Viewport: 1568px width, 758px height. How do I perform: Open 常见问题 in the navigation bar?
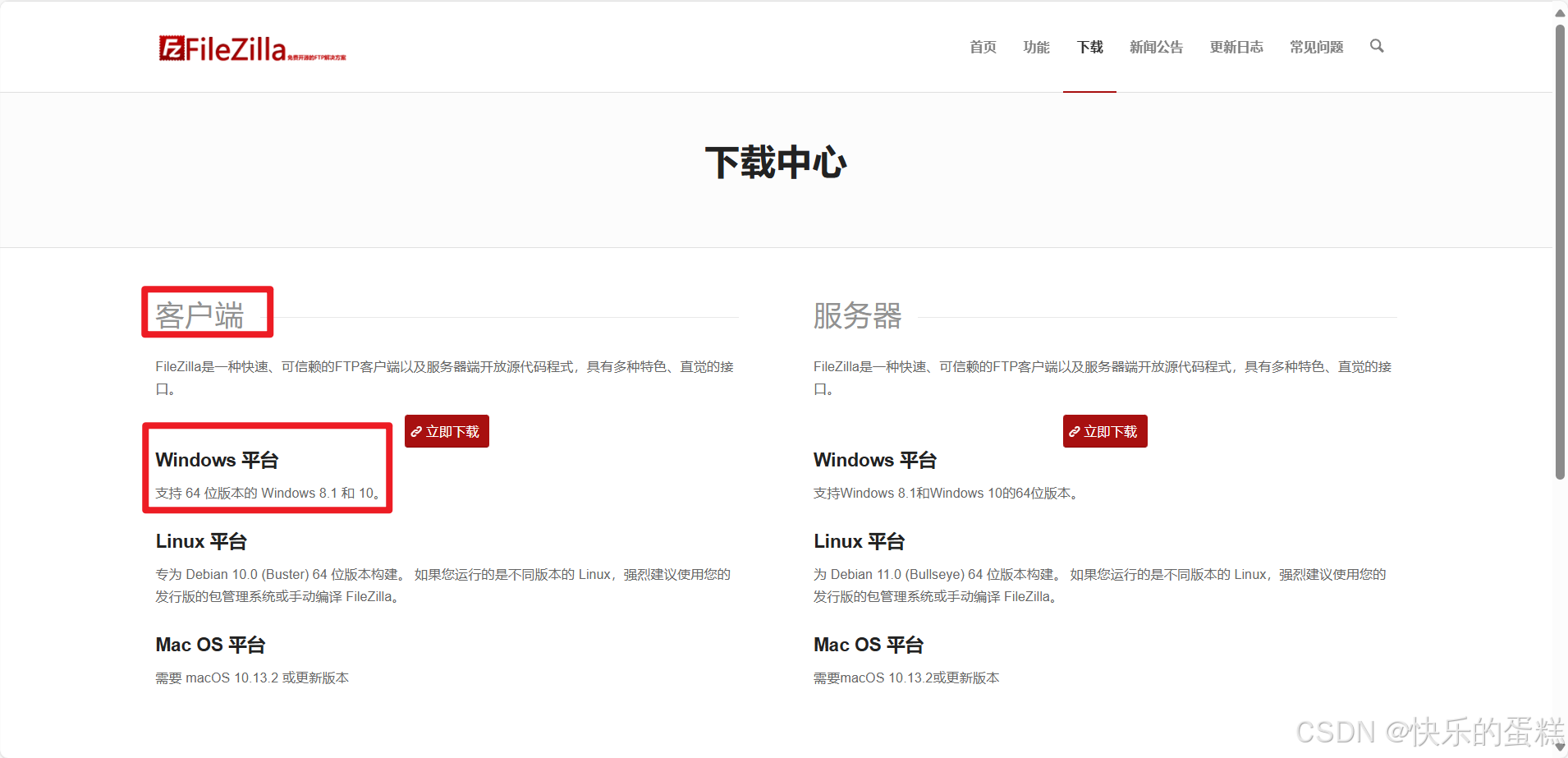click(1316, 47)
